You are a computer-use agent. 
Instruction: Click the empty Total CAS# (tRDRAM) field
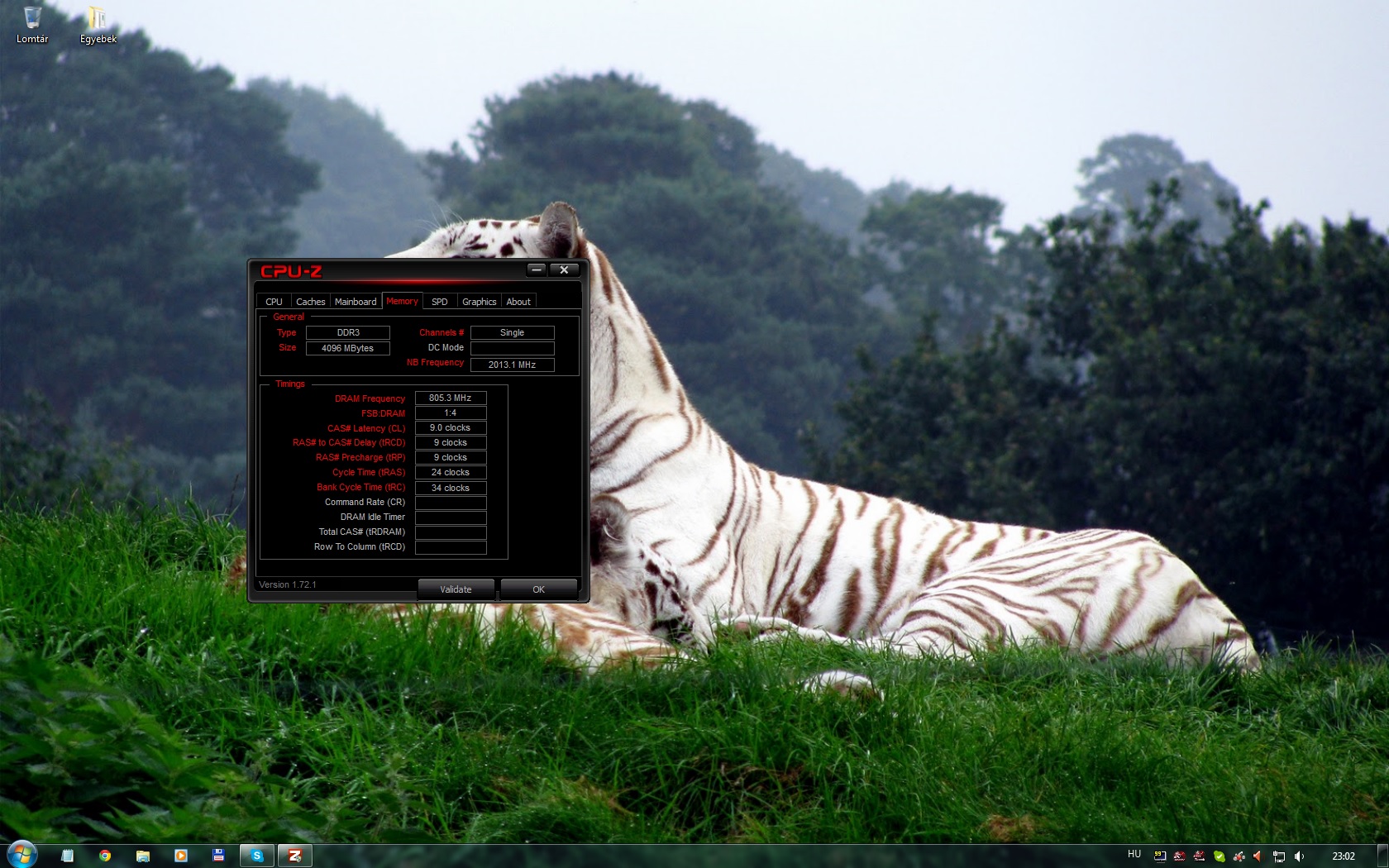[x=451, y=532]
